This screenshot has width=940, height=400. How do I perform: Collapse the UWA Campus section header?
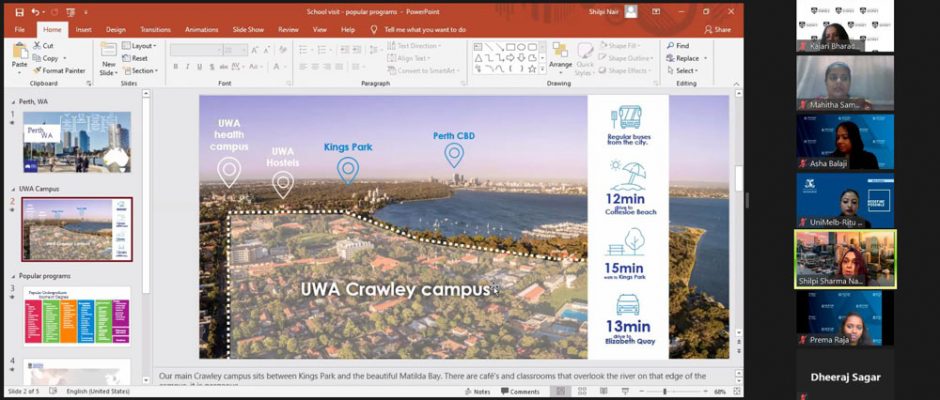click(16, 189)
